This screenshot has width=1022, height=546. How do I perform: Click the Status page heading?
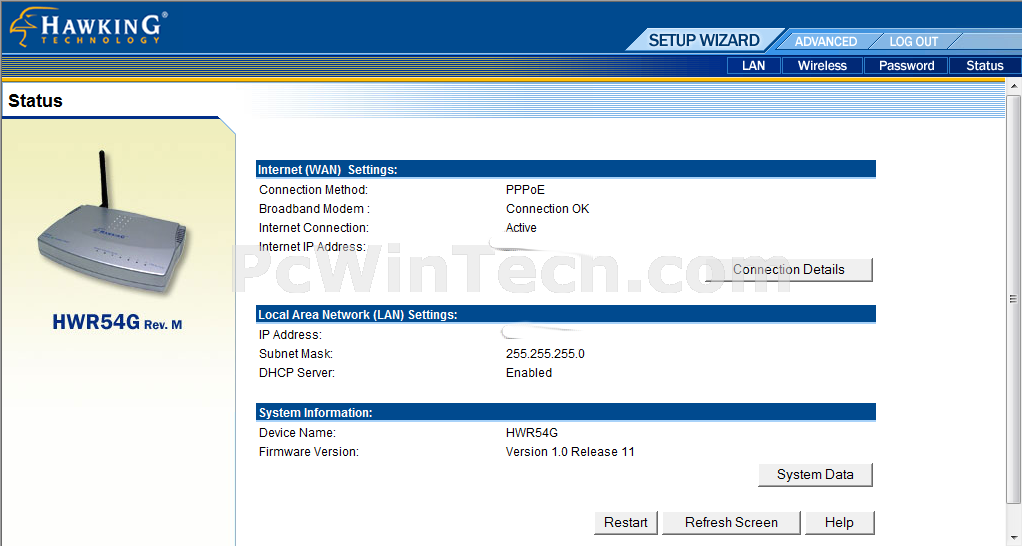click(x=35, y=101)
